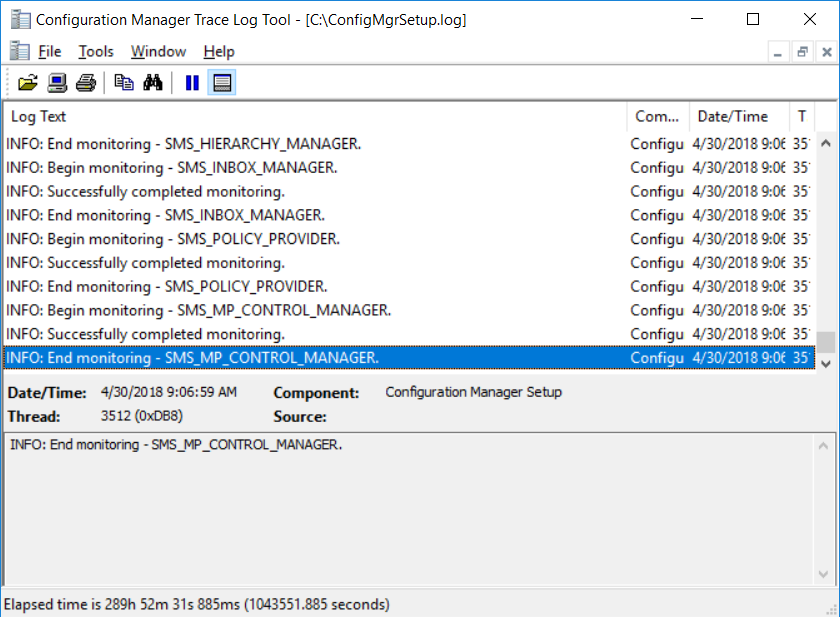This screenshot has width=840, height=617.
Task: Select row Begin monitoring - SMS_MP_CONTROL_MANAGER
Action: [410, 310]
